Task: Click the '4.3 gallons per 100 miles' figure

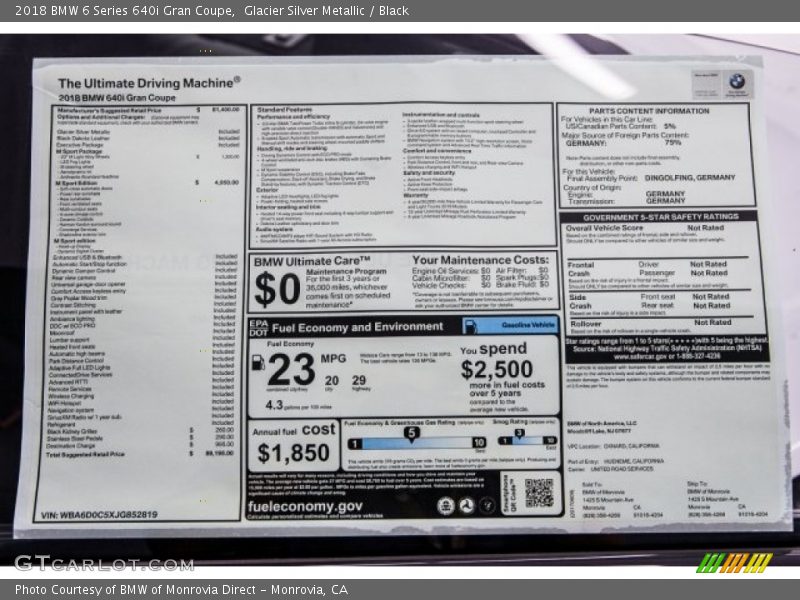Action: click(298, 406)
